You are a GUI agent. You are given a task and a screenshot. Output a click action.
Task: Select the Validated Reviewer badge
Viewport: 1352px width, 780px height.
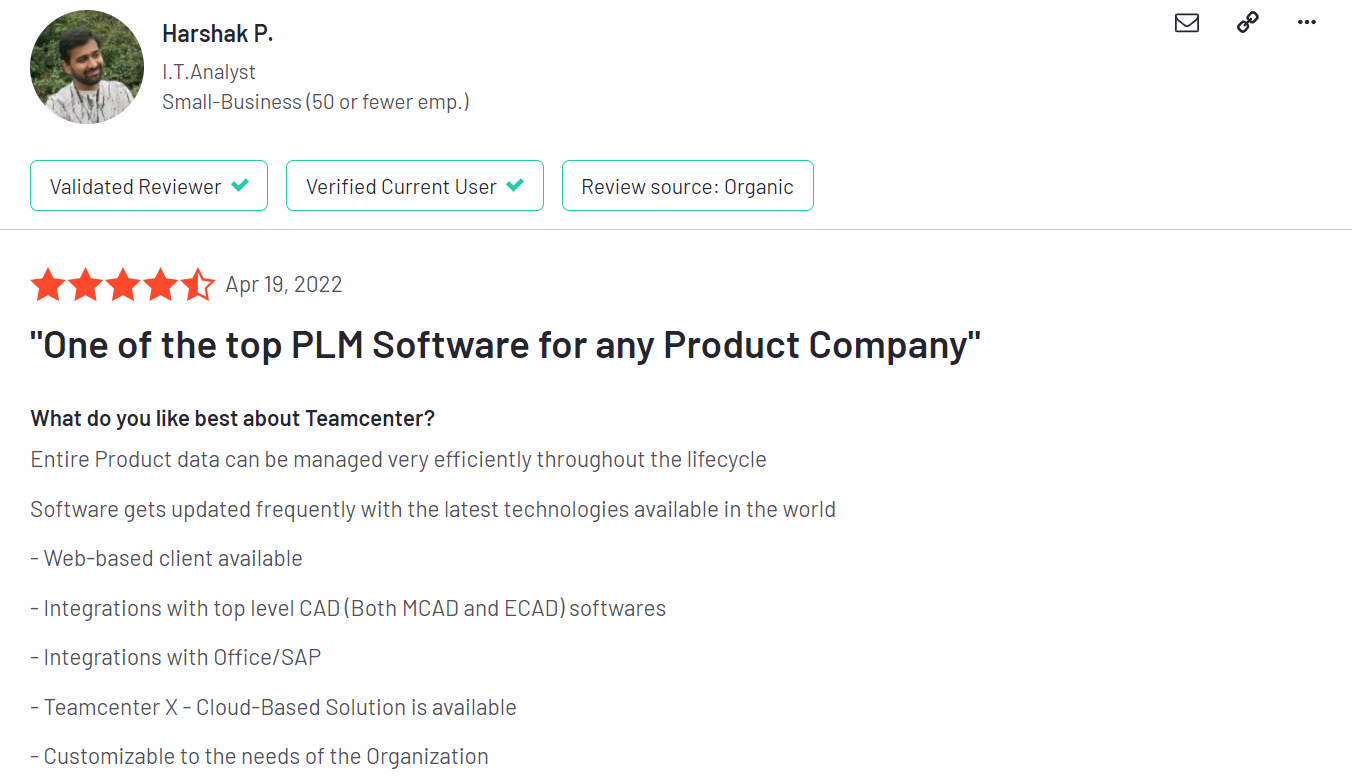149,186
